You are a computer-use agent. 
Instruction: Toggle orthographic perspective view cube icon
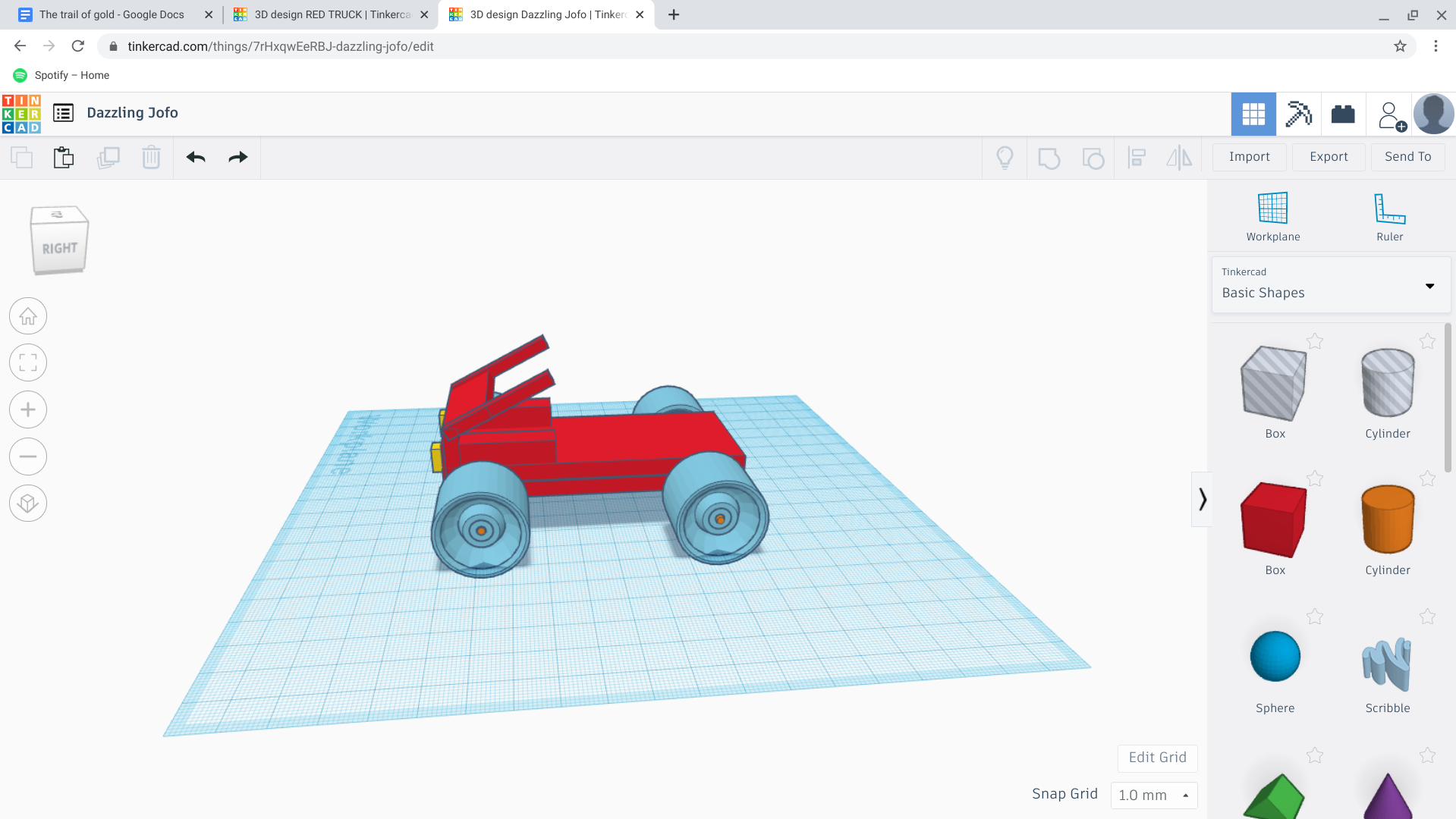click(x=28, y=504)
